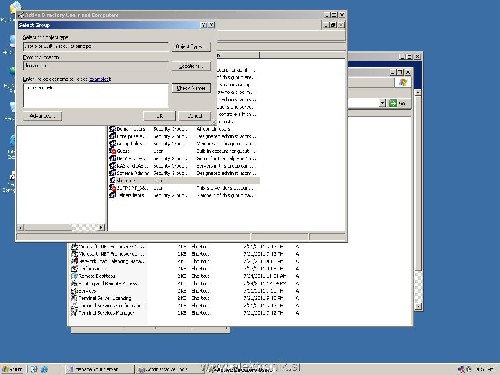
Task: Open Terminal Server Licensing icon
Action: coord(74,298)
